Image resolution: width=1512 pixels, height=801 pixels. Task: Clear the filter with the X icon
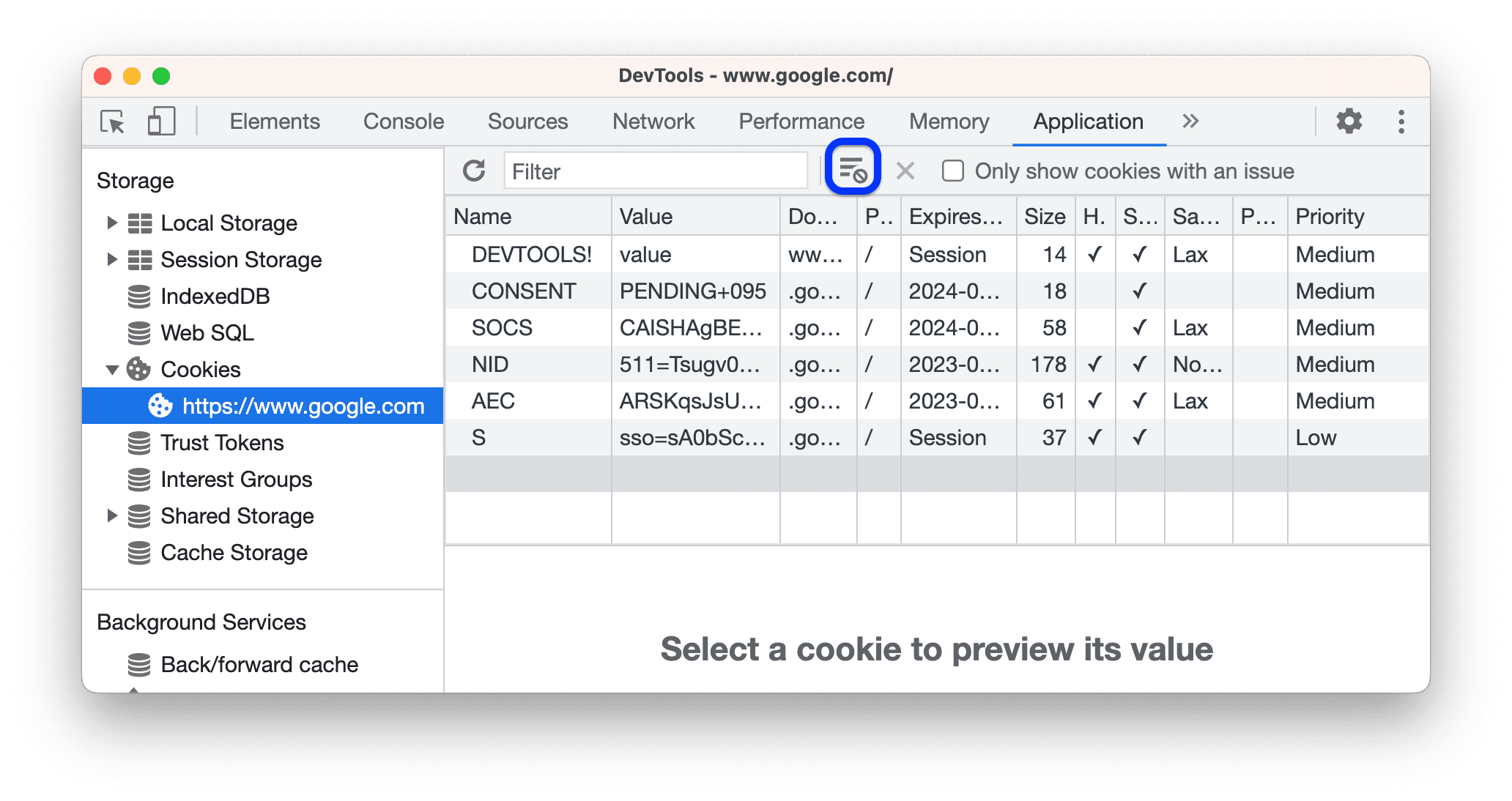coord(905,170)
